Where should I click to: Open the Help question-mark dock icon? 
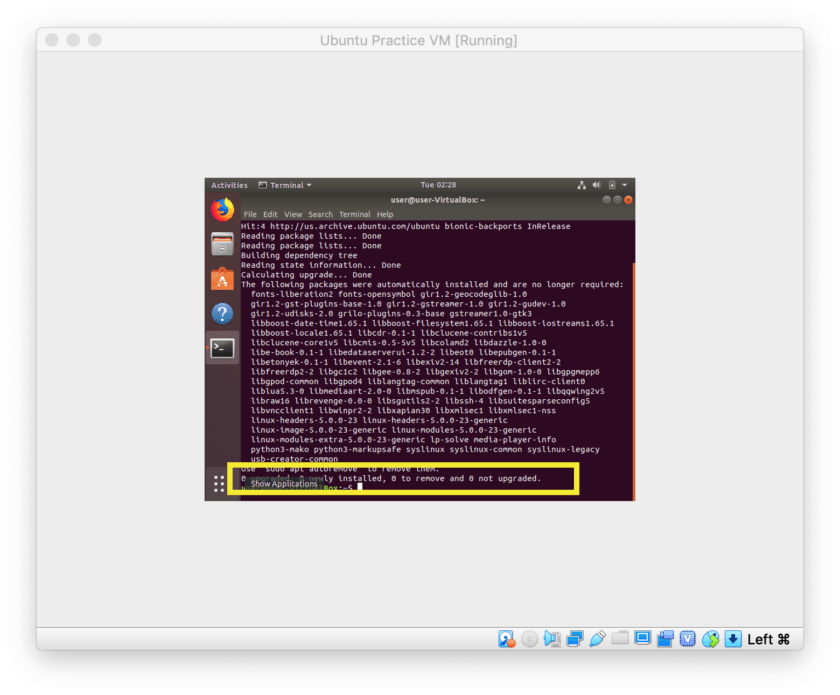[x=222, y=313]
